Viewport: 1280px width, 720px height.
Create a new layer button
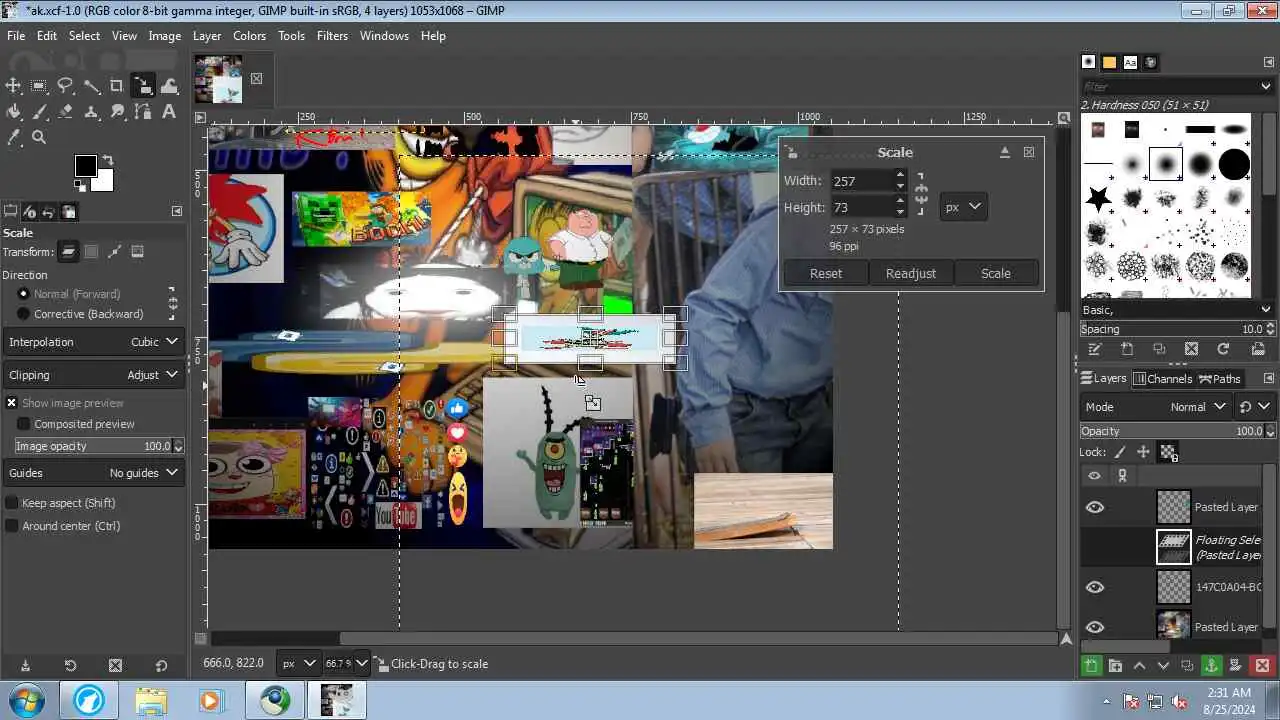coord(1091,666)
